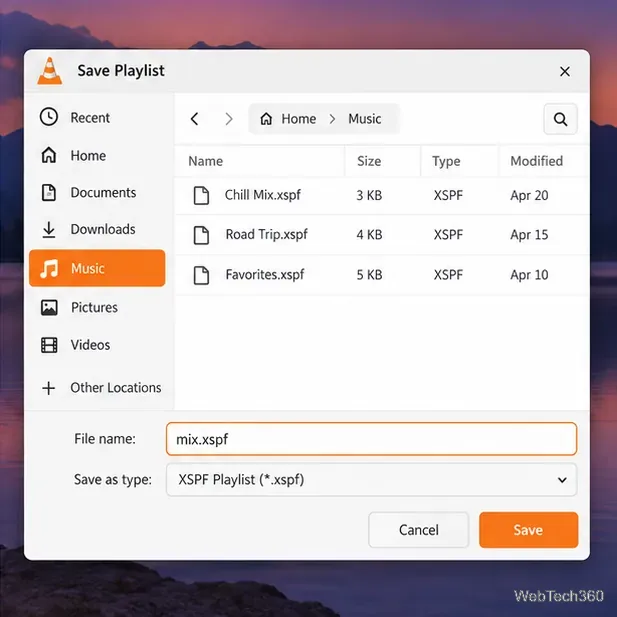
Task: Click the Apr 20 modified date
Action: tap(529, 196)
